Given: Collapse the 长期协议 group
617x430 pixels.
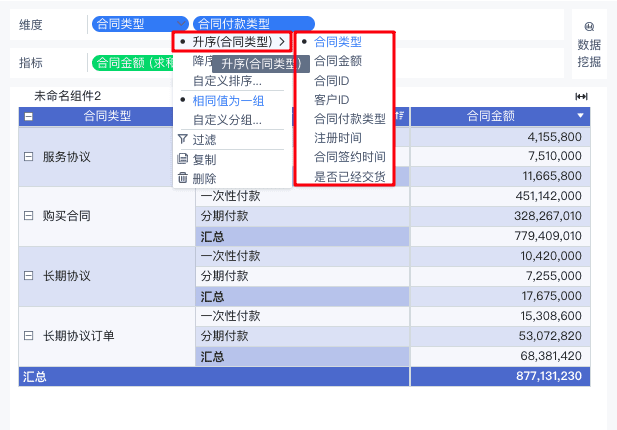Looking at the screenshot, I should click(x=28, y=275).
